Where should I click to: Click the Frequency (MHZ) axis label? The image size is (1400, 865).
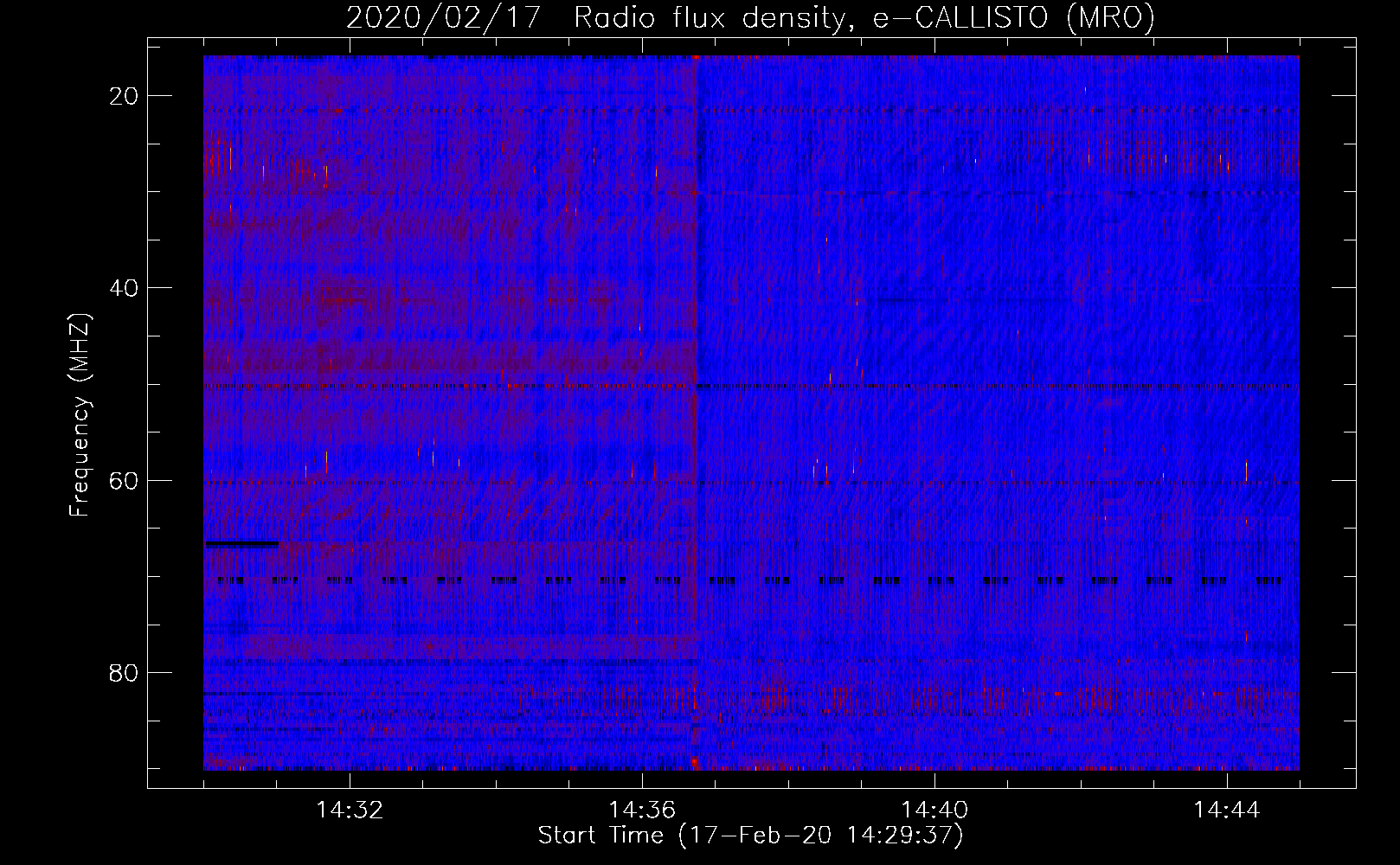pyautogui.click(x=79, y=414)
